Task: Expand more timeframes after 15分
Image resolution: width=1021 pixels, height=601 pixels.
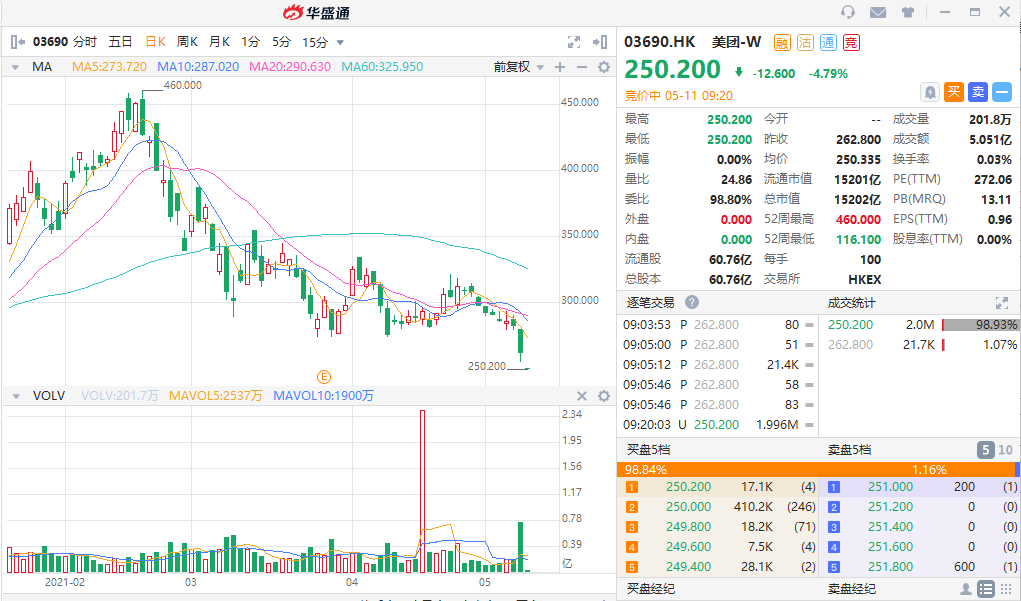Action: coord(340,42)
